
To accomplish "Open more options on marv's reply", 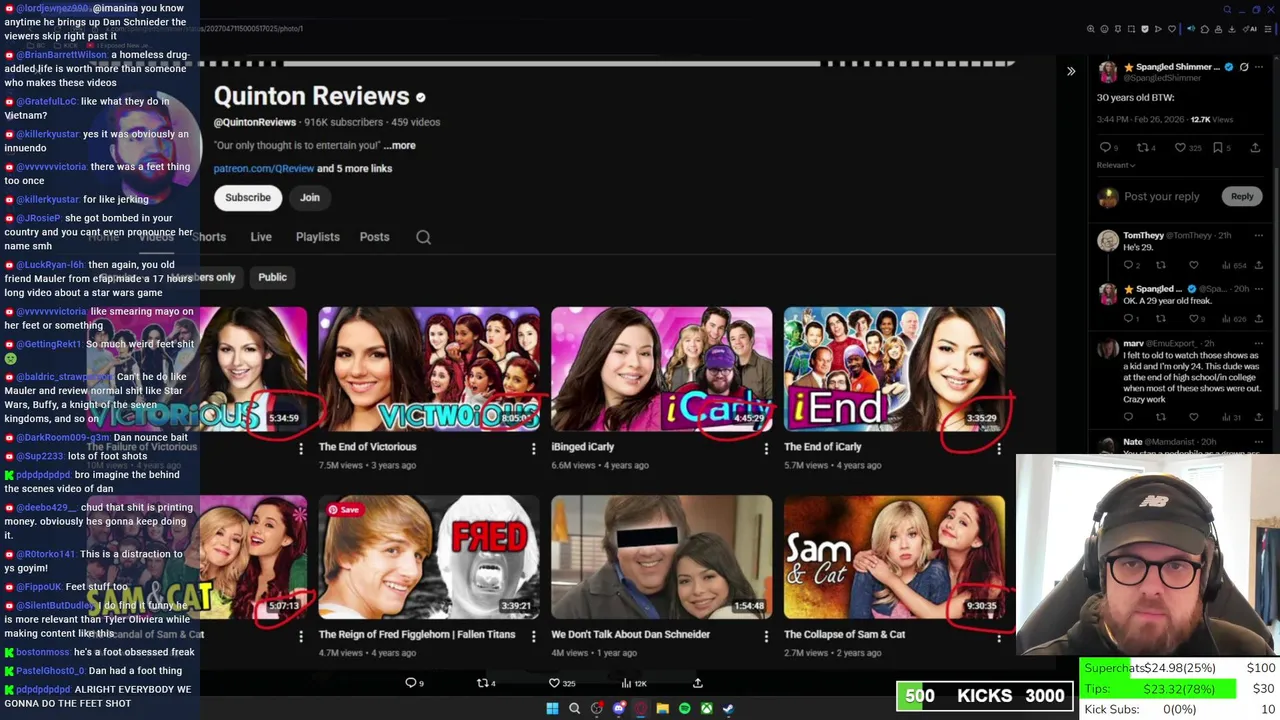I will pyautogui.click(x=1258, y=344).
